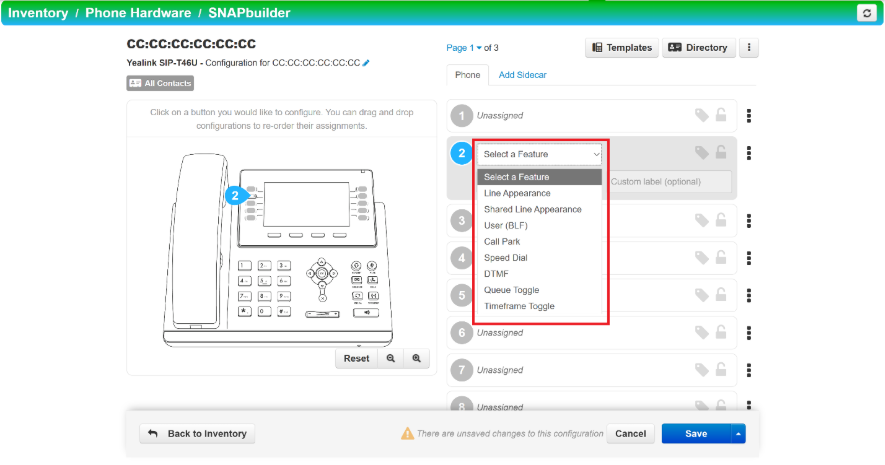Screen dimensions: 885x465
Task: Reset the phone diagram view
Action: coord(356,358)
